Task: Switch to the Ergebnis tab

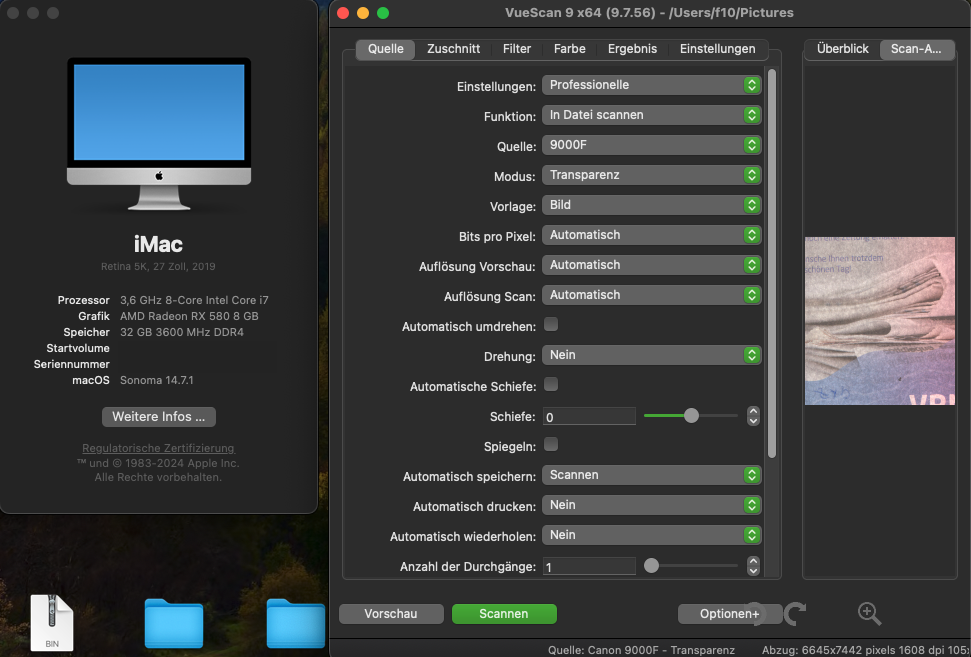Action: pos(632,49)
